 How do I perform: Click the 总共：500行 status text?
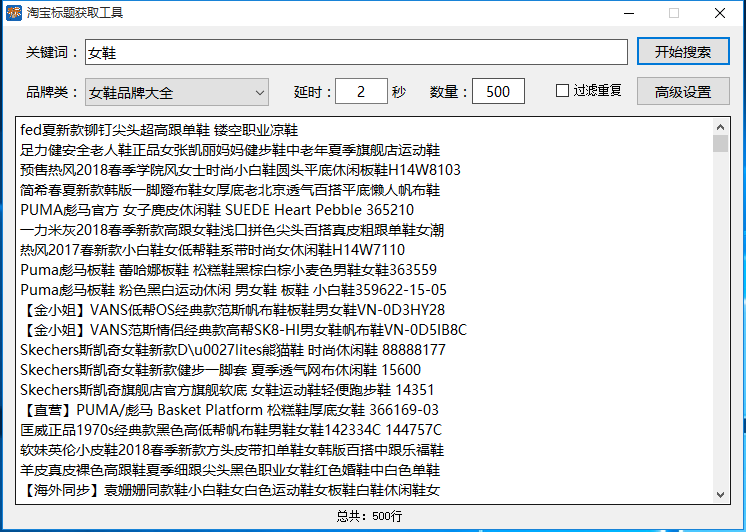(369, 516)
